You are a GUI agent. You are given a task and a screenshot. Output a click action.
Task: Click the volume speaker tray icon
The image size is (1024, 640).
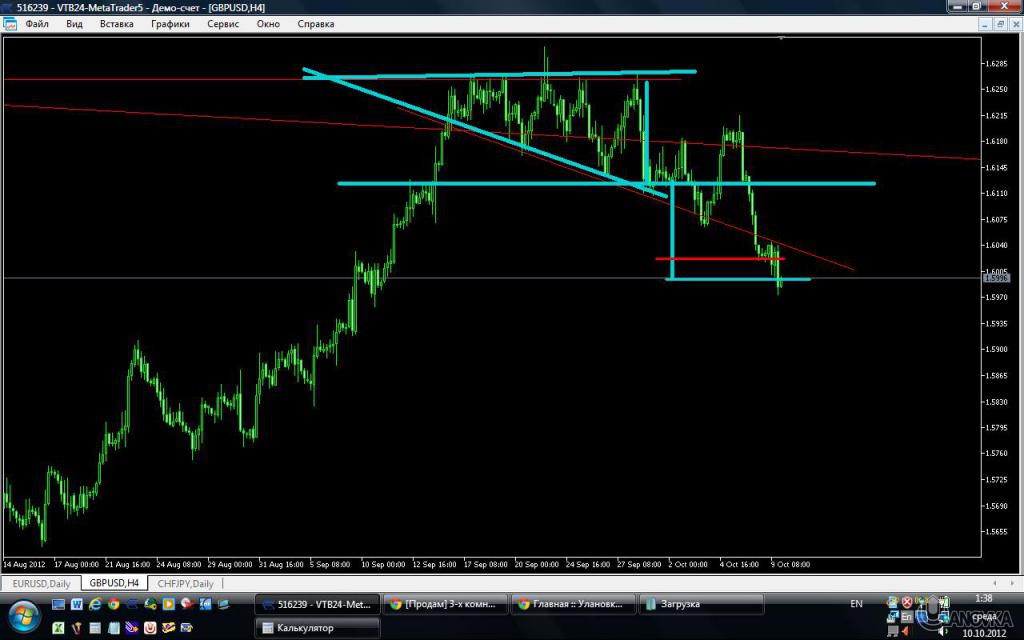coord(942,631)
